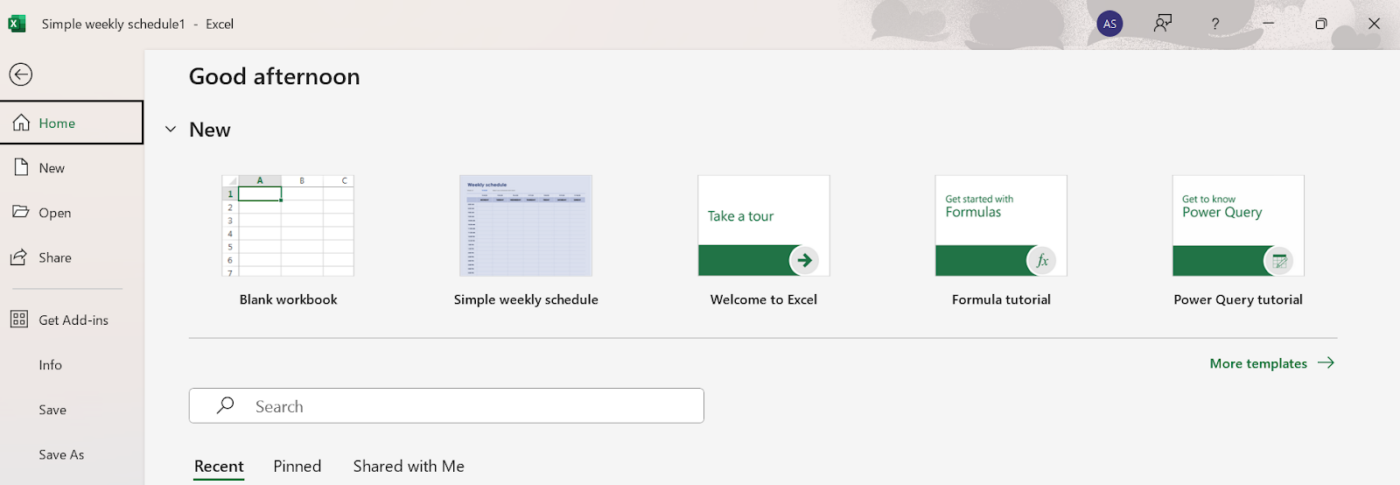Open the AS account profile avatar

click(x=1110, y=24)
